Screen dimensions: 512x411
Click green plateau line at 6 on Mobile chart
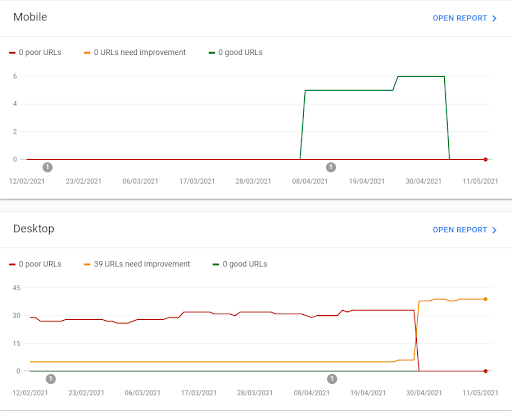click(x=421, y=76)
